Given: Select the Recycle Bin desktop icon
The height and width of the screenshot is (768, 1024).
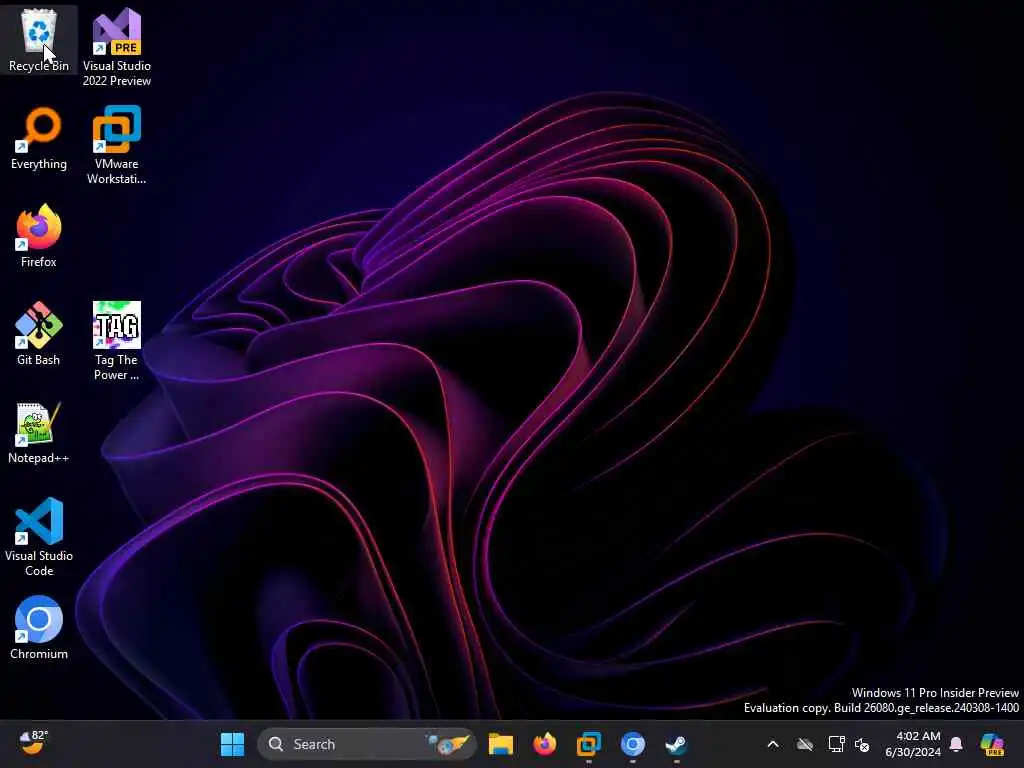Looking at the screenshot, I should pyautogui.click(x=39, y=40).
